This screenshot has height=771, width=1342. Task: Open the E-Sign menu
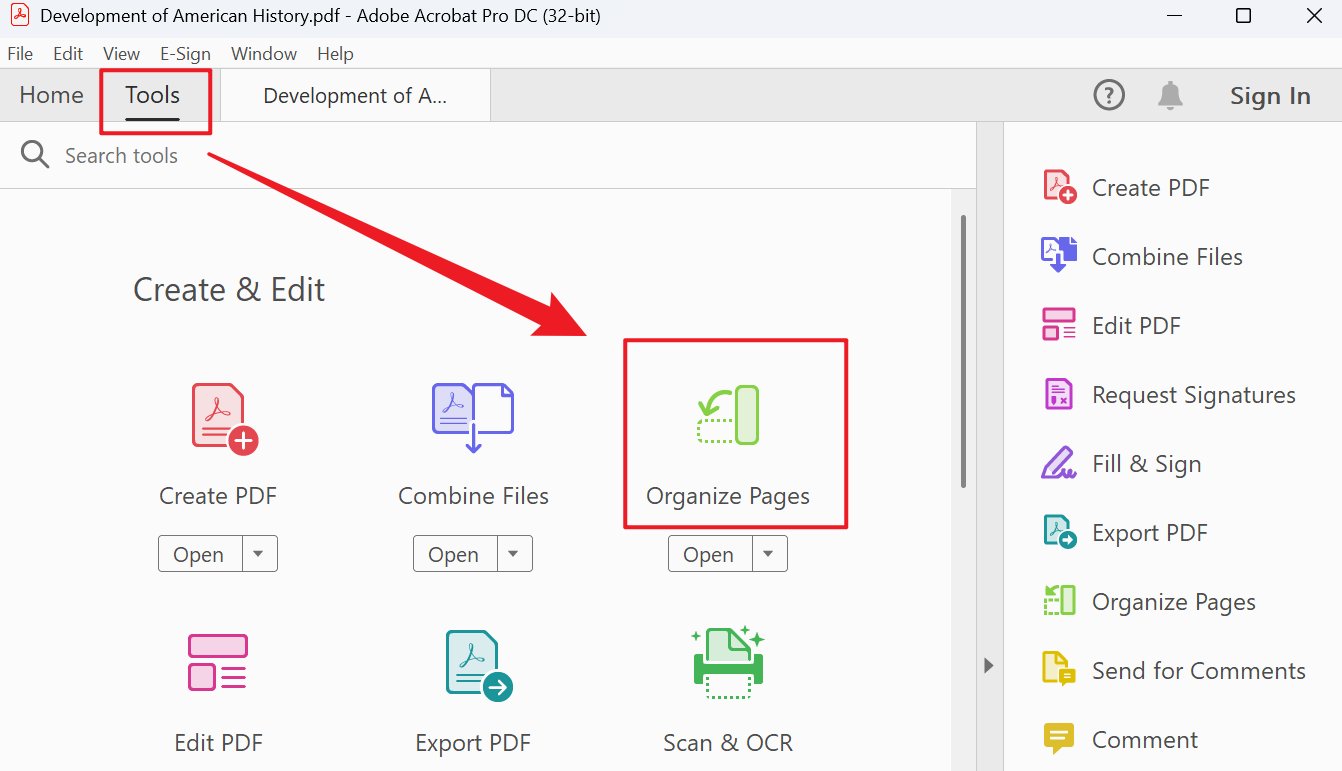click(x=185, y=54)
